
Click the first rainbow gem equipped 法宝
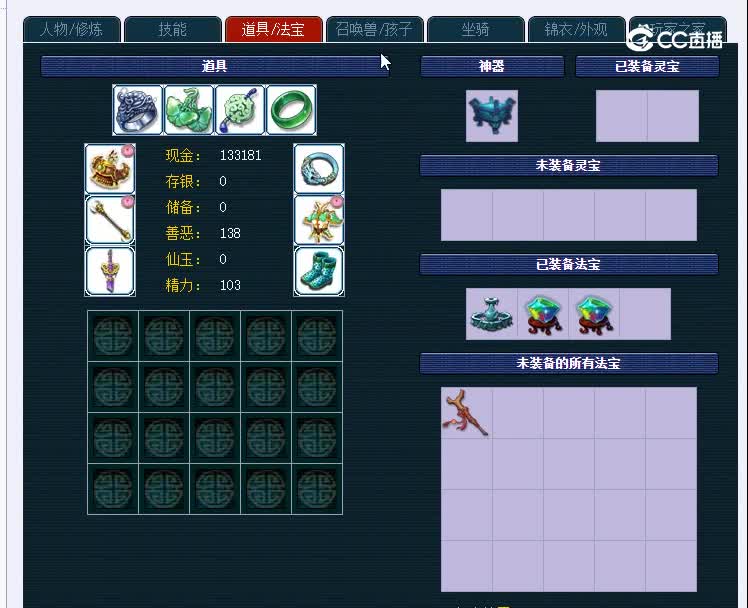pos(543,314)
